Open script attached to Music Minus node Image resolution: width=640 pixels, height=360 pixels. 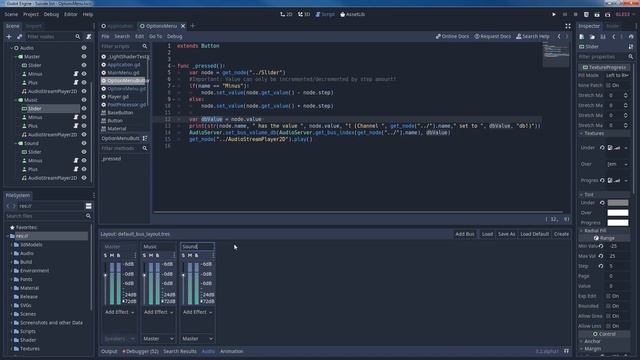coord(76,117)
